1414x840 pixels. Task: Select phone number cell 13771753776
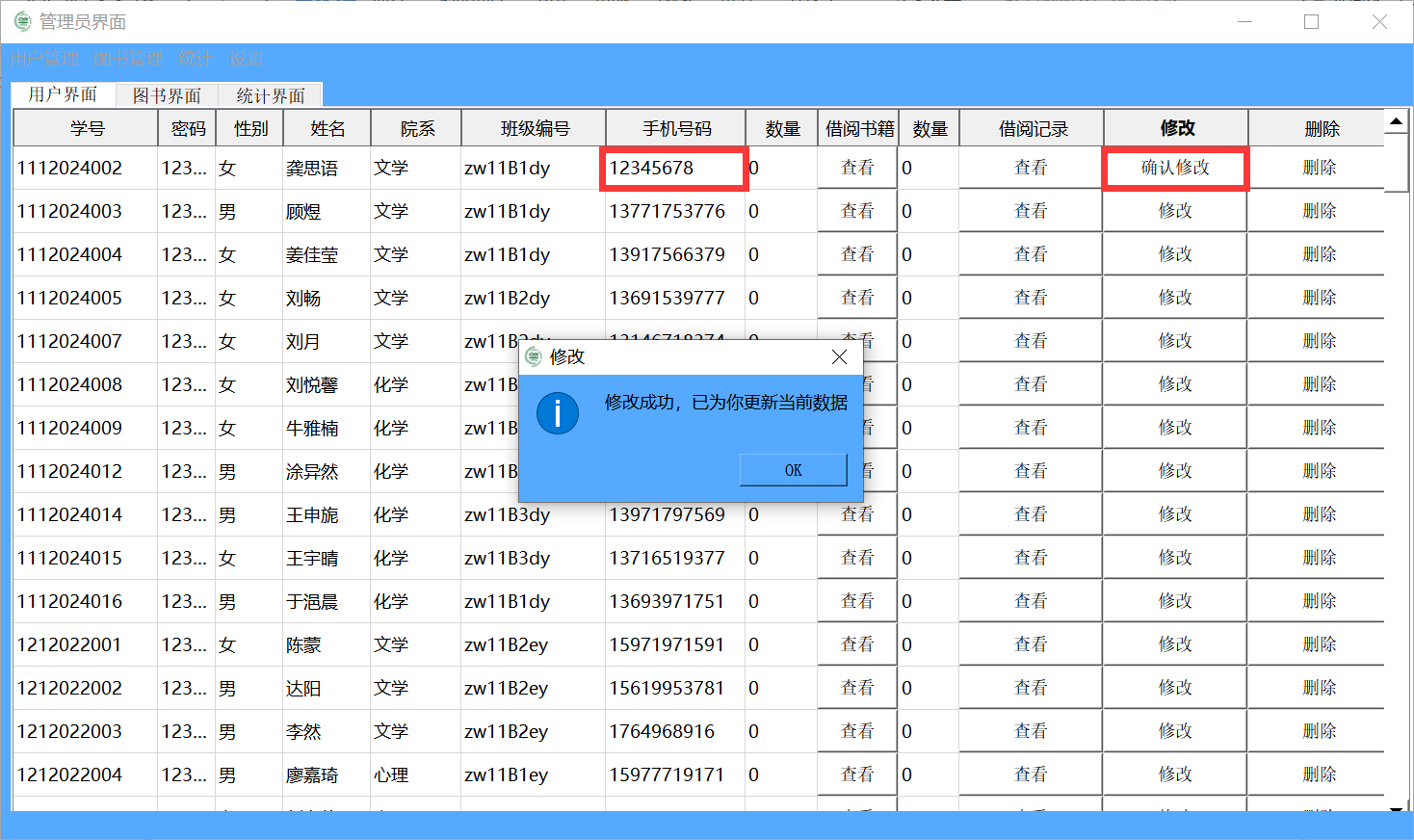(x=675, y=211)
